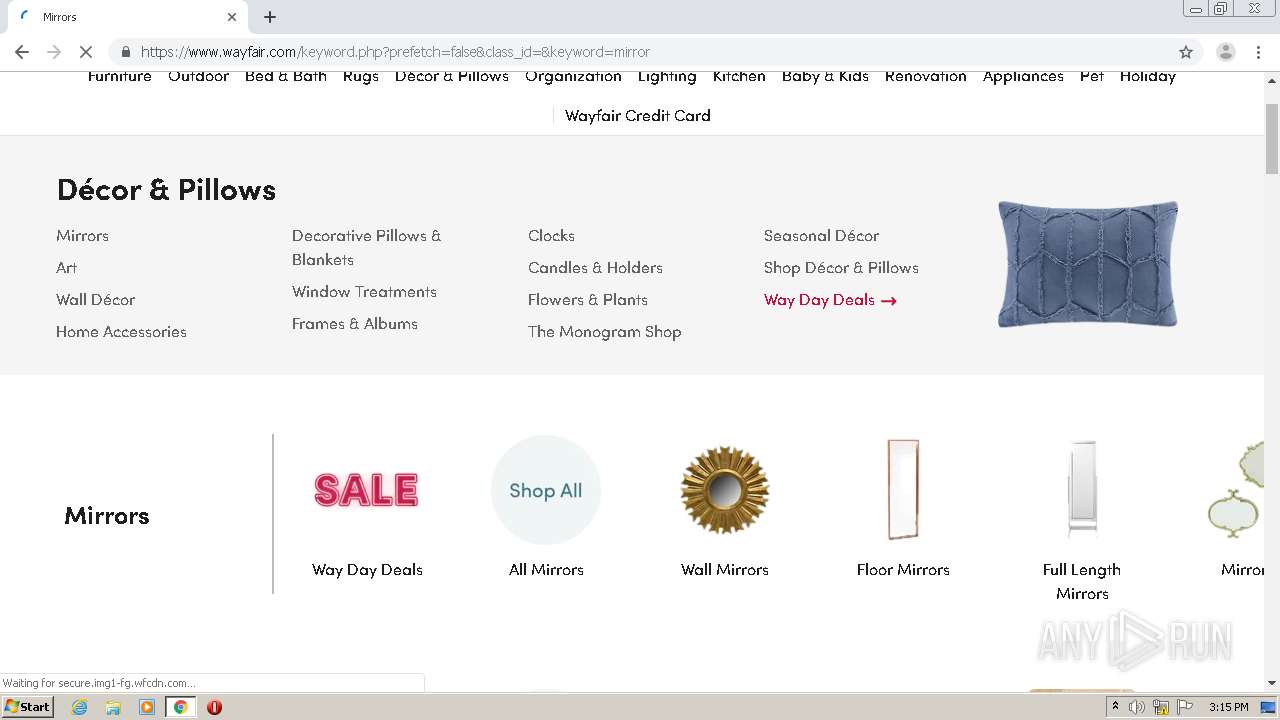Open the Flowers & Plants link
1280x720 pixels.
point(588,300)
